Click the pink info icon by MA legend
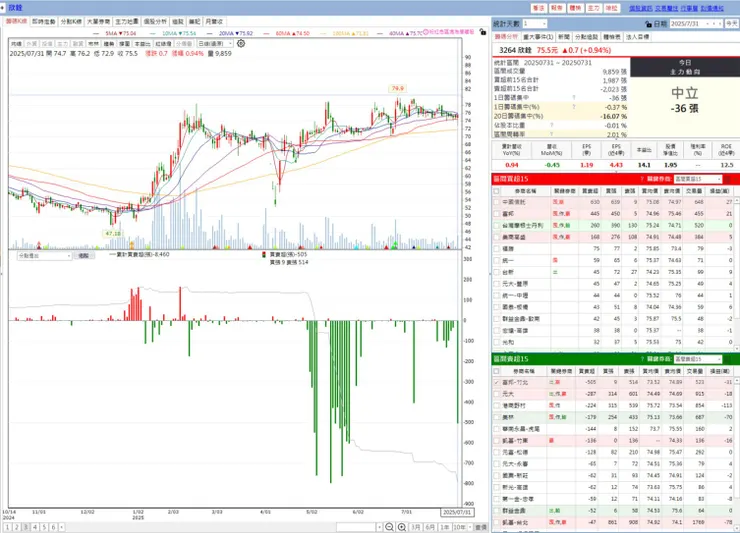740x533 pixels. coord(426,32)
